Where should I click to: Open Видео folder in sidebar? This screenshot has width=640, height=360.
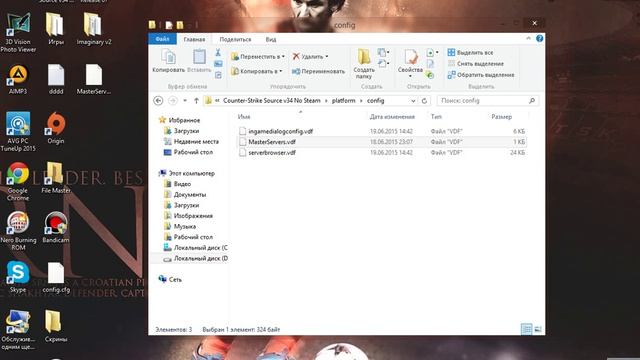(182, 184)
